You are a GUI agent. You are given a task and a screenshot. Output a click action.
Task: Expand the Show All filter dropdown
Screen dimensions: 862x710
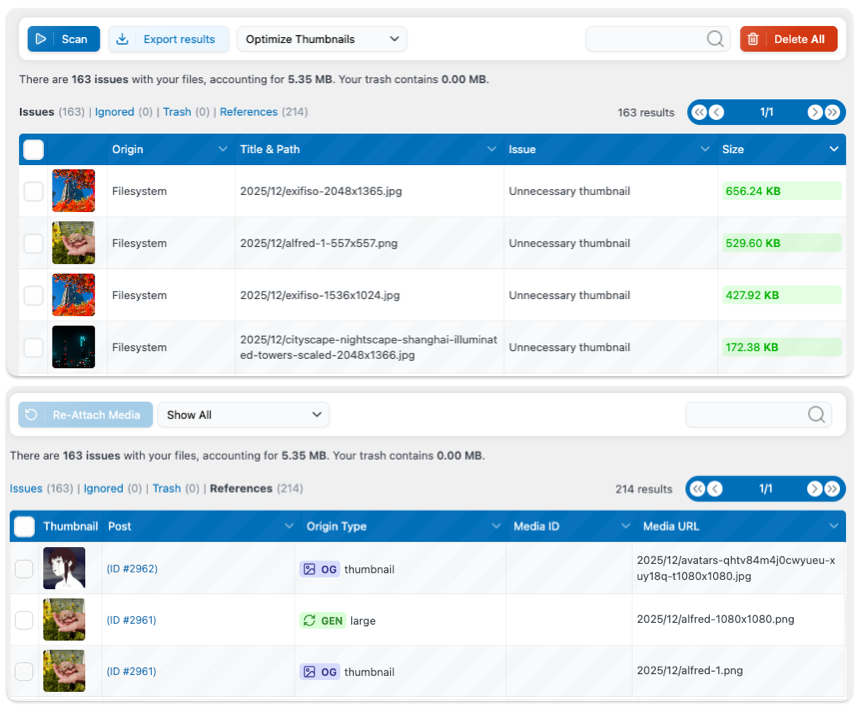tap(243, 415)
